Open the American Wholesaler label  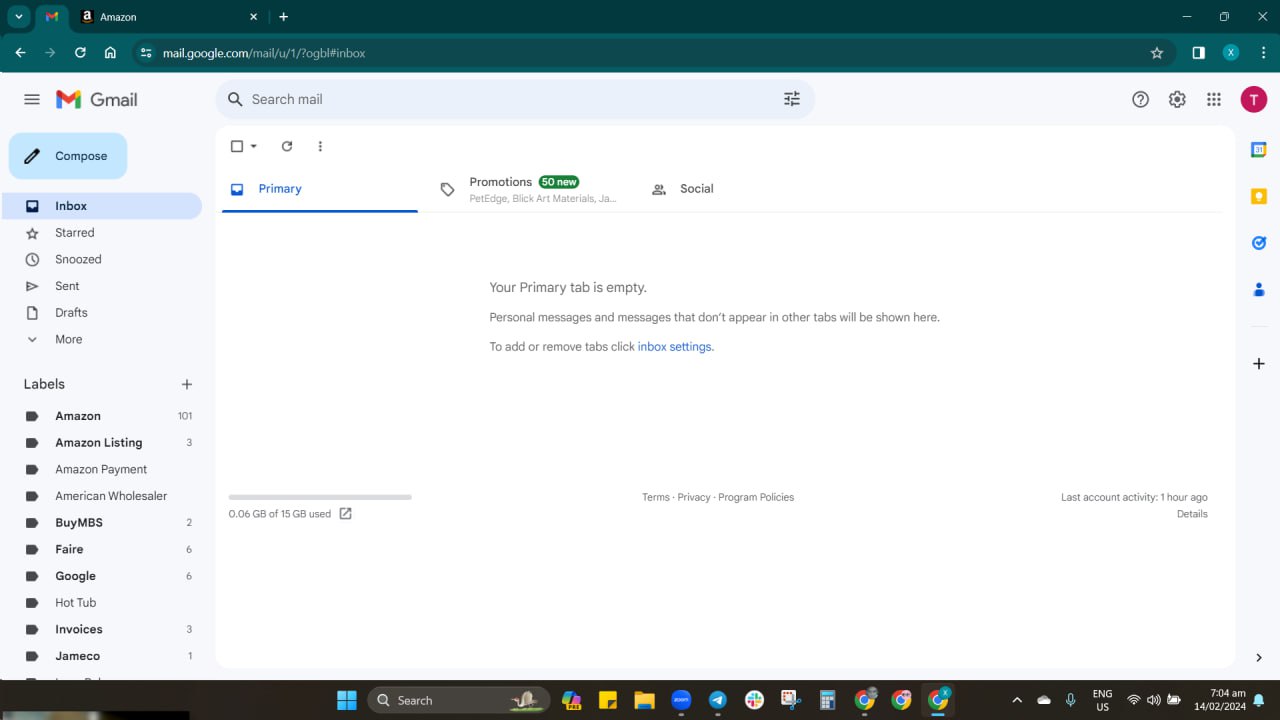tap(102, 496)
